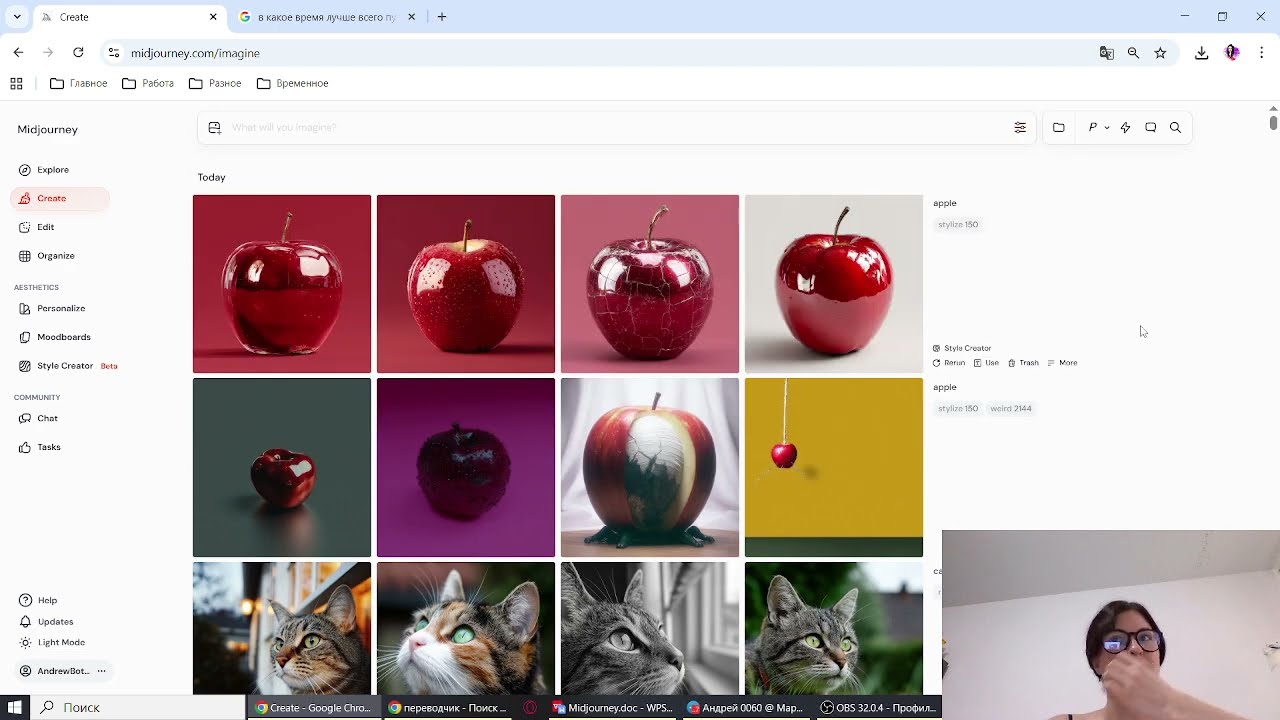This screenshot has width=1280, height=720.
Task: Open Chrome apps grid icon
Action: (x=16, y=83)
